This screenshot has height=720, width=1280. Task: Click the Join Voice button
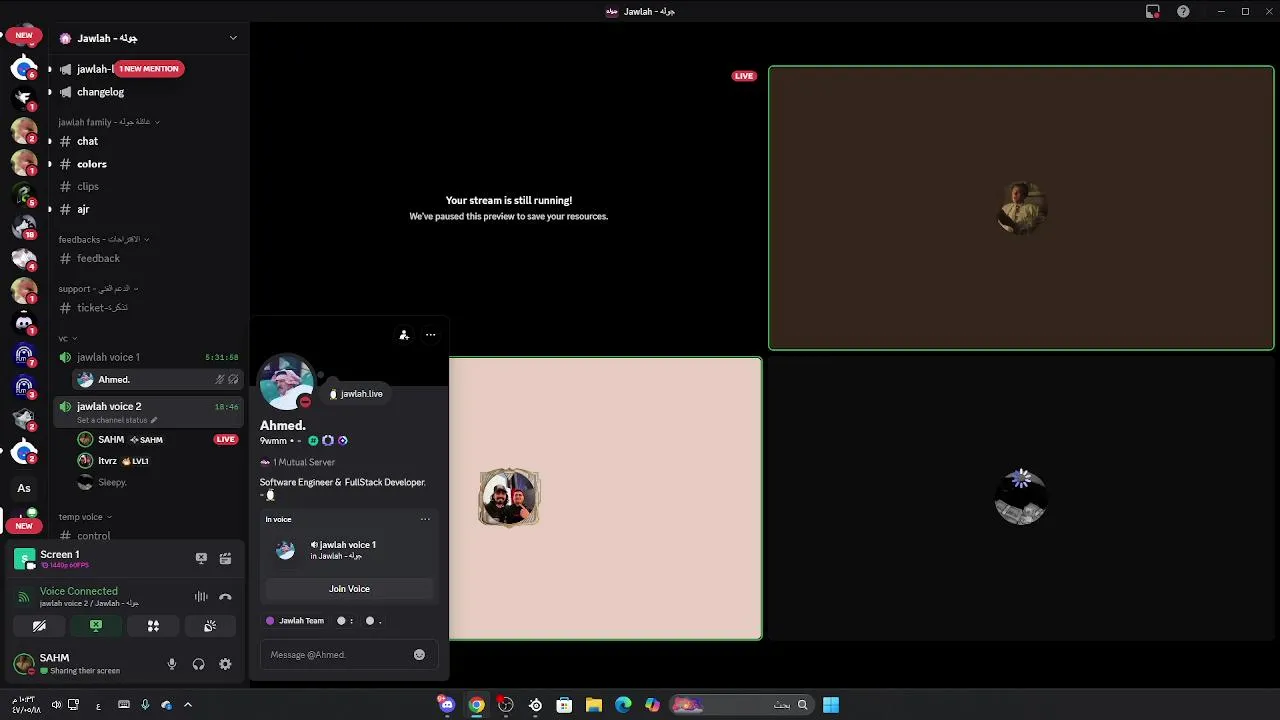[349, 589]
